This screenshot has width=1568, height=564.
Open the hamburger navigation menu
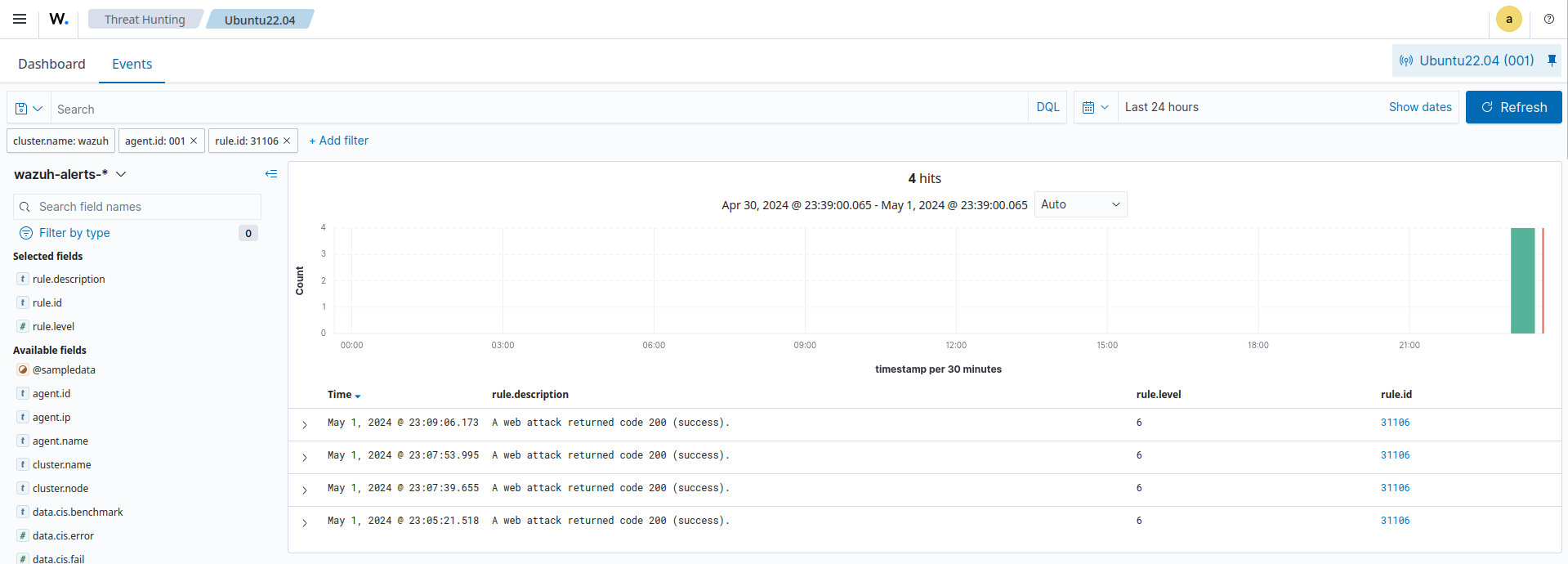[20, 19]
